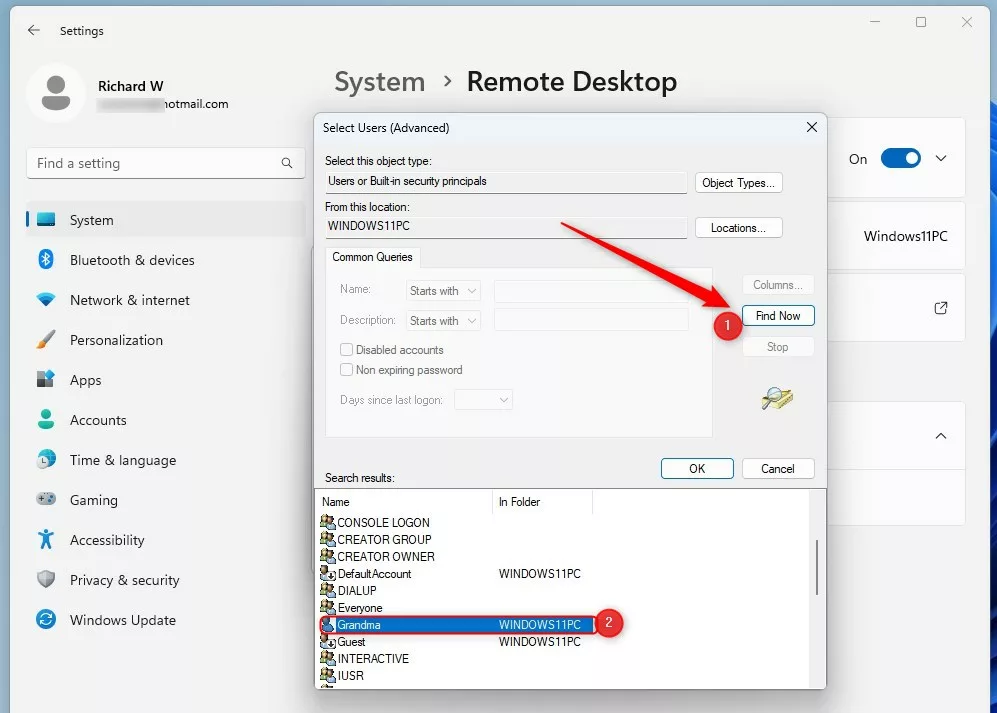Click the Find a setting search box
The height and width of the screenshot is (713, 997).
point(165,163)
